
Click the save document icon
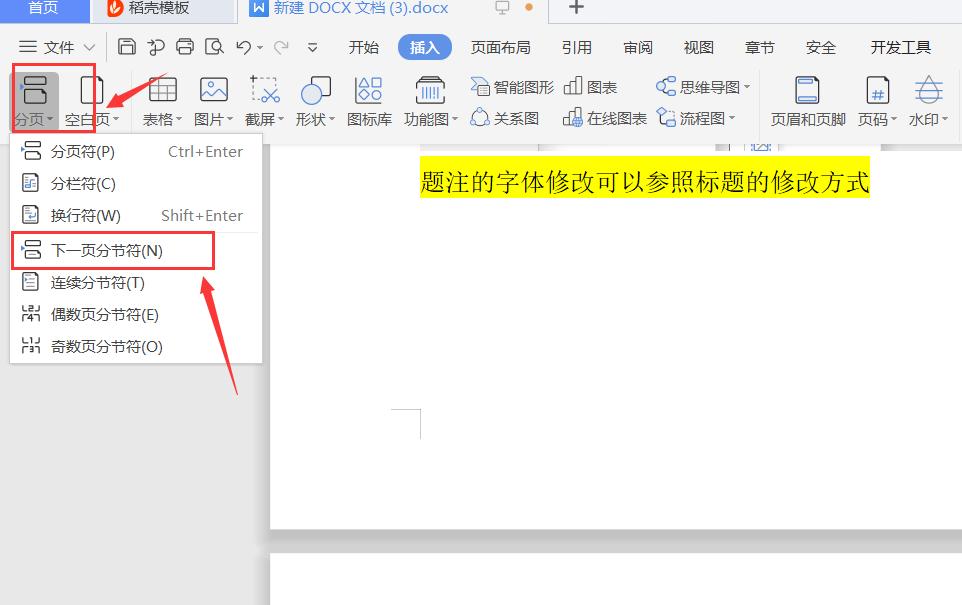coord(128,46)
